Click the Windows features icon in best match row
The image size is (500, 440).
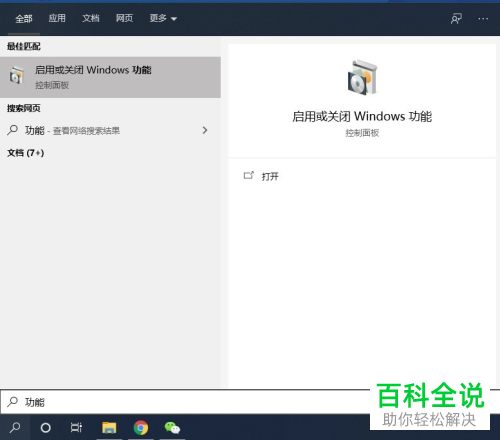pos(17,75)
